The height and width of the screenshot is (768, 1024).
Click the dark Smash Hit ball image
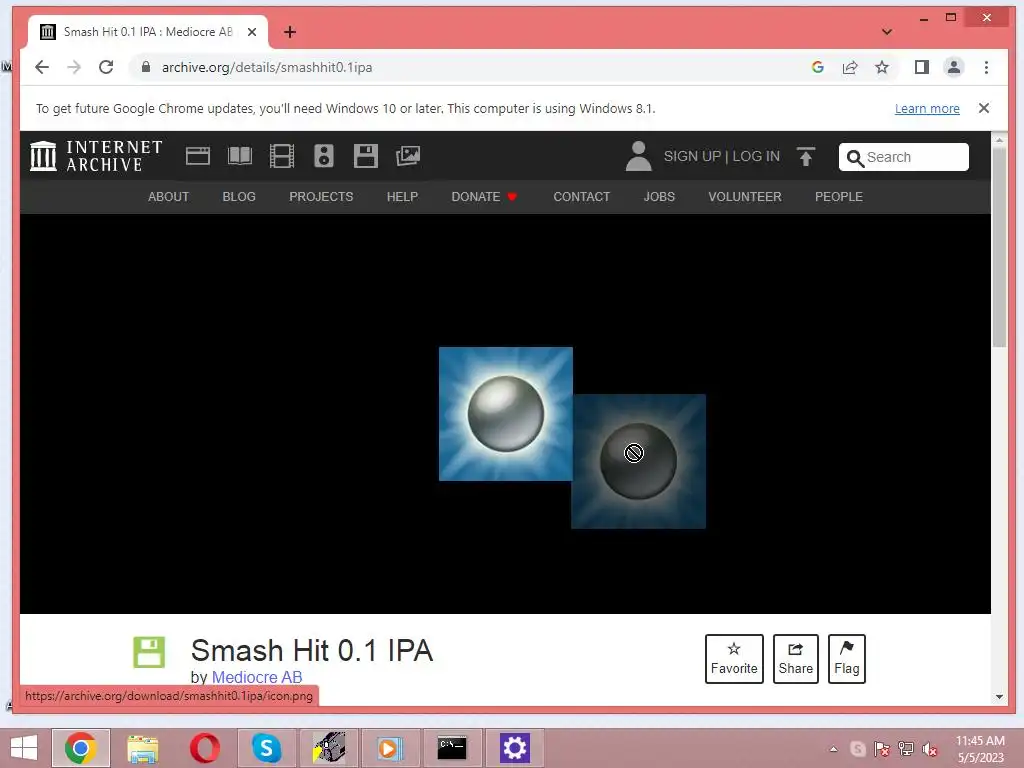pos(639,462)
